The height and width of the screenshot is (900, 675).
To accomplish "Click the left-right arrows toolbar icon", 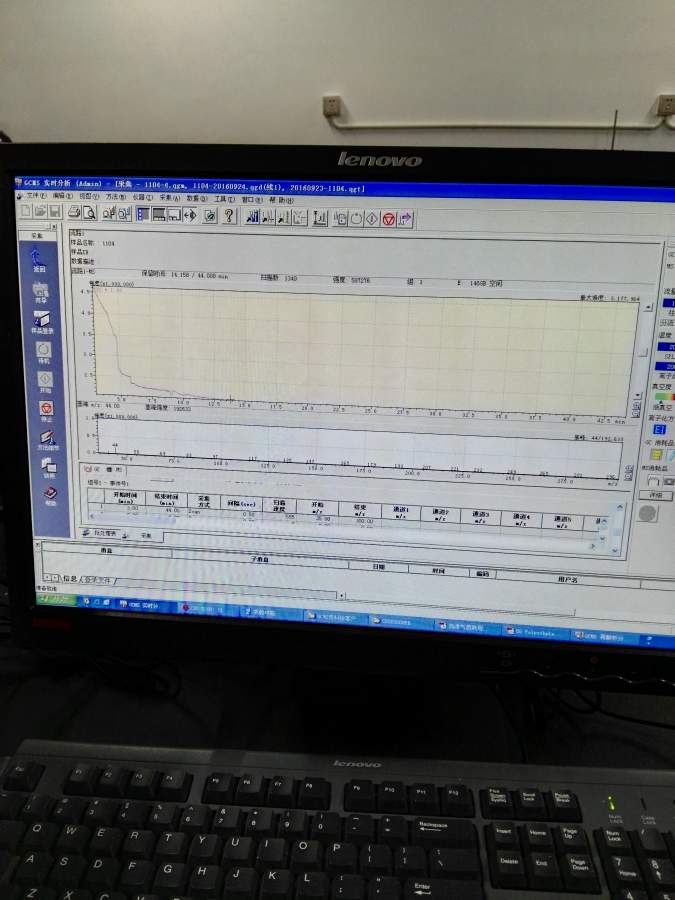I will click(190, 215).
